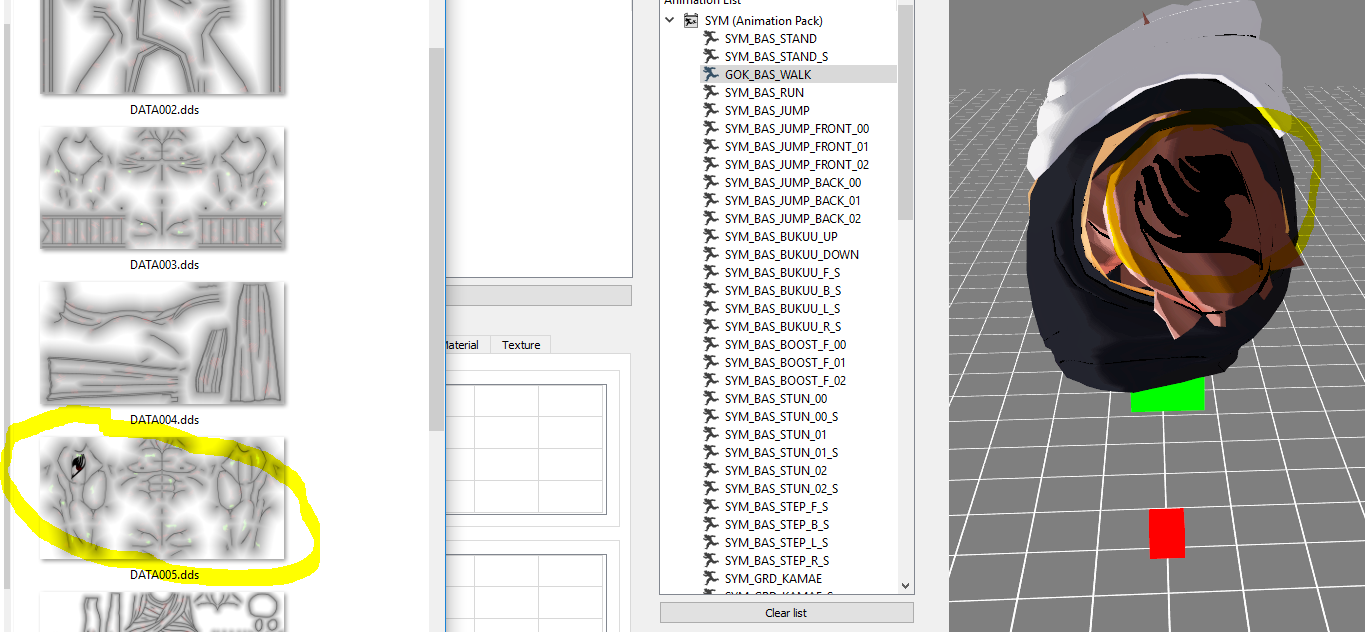Click animation icon beside SYM_BAS_RUN
This screenshot has height=632, width=1365.
712,92
